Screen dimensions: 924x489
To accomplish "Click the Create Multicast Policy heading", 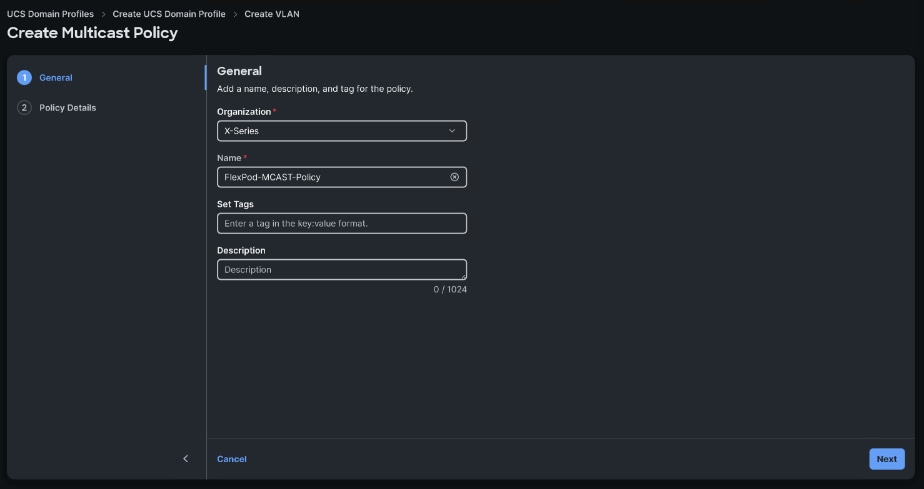I will pyautogui.click(x=93, y=33).
